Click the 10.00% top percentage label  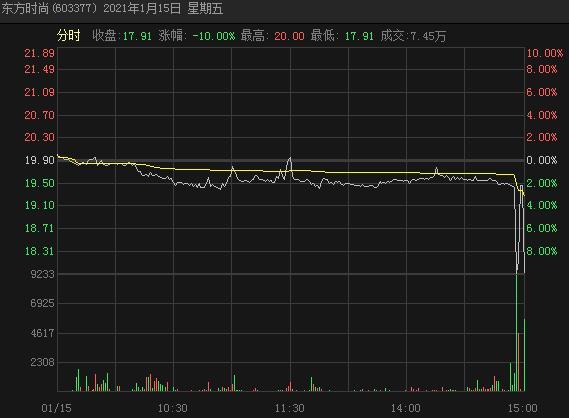(x=545, y=53)
